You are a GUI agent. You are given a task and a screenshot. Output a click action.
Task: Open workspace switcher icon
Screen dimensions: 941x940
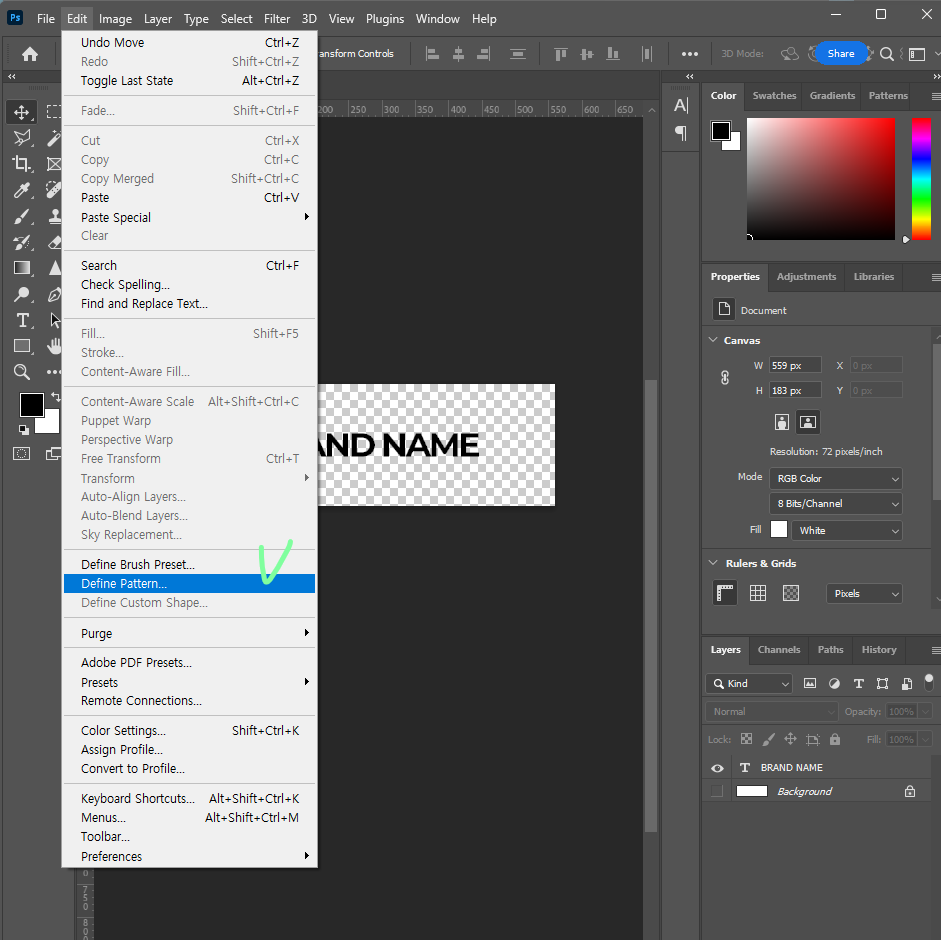[x=917, y=54]
